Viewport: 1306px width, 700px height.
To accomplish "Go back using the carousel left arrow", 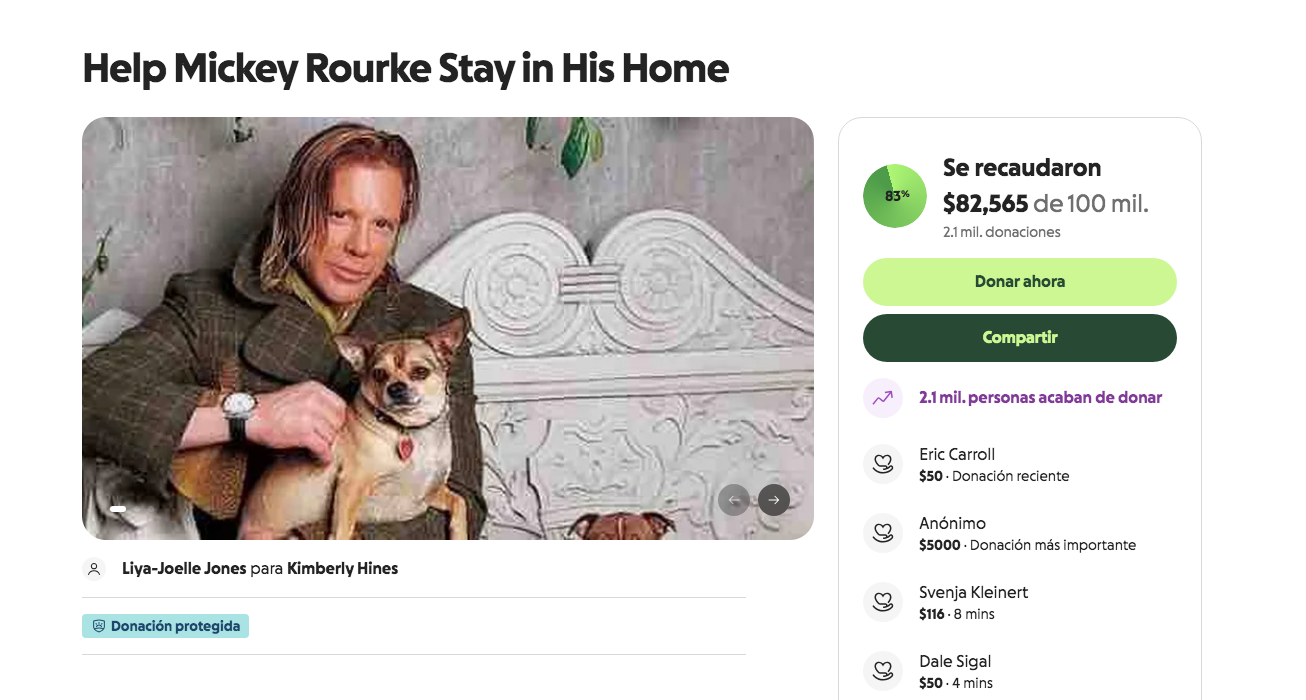I will pyautogui.click(x=734, y=499).
